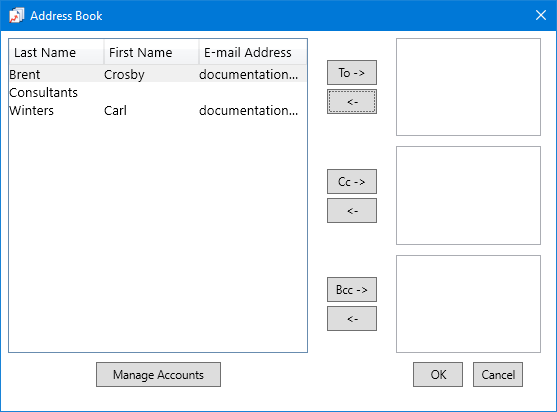
Task: Add selected contact with the Bcc -> button
Action: click(x=352, y=290)
